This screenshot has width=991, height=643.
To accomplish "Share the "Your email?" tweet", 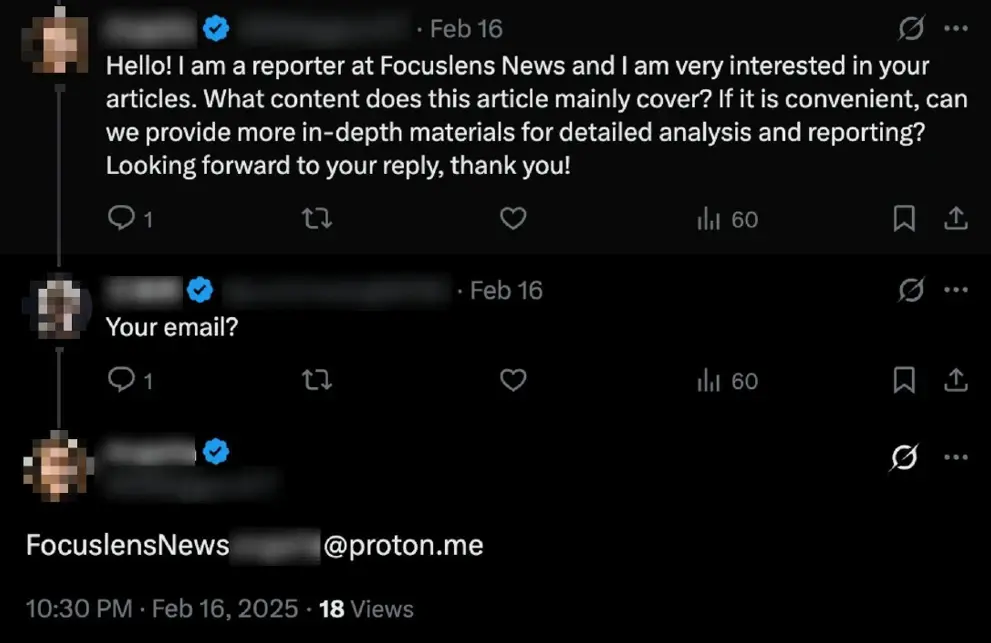I will pyautogui.click(x=956, y=380).
